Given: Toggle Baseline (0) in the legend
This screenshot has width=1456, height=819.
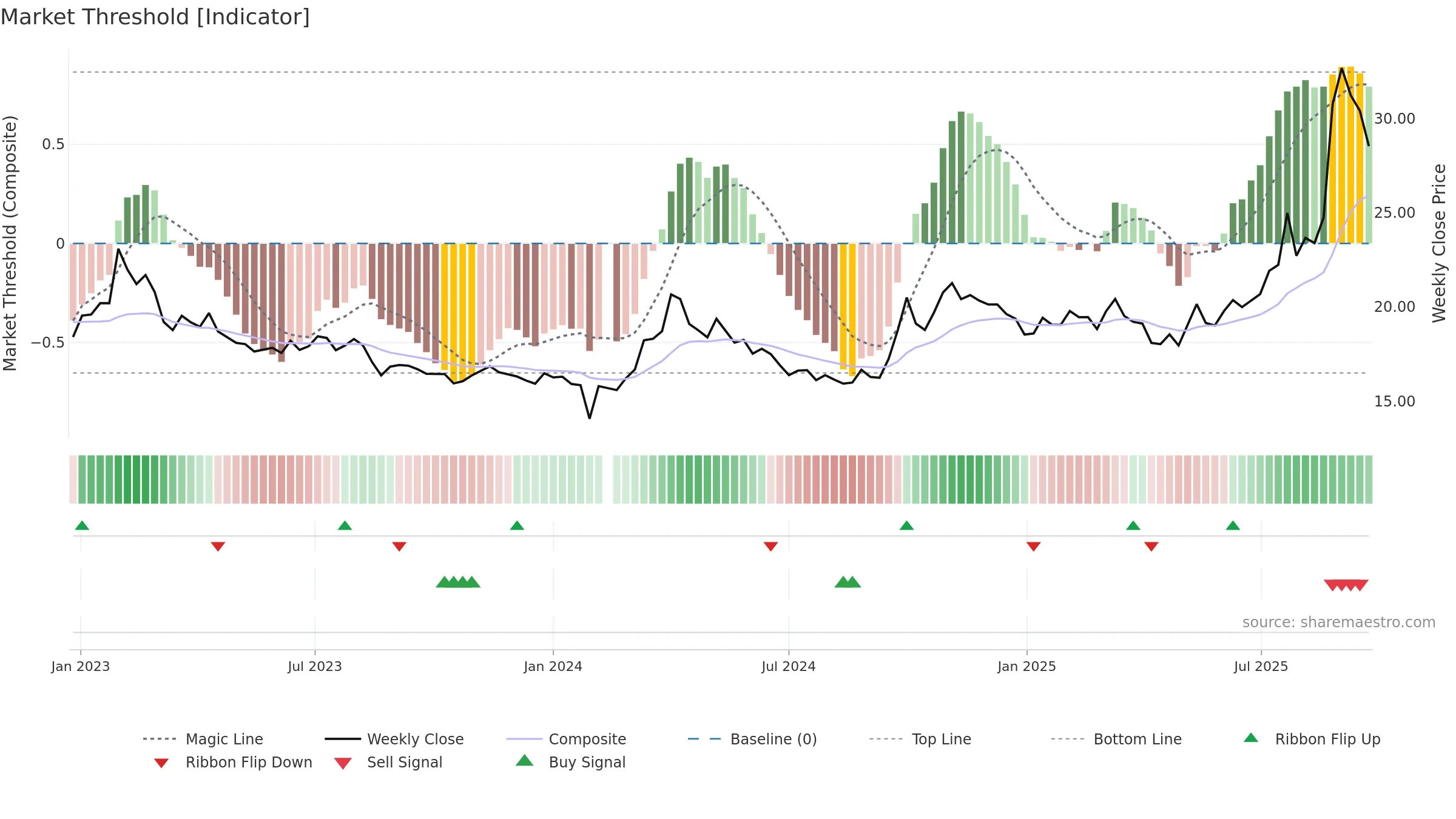Looking at the screenshot, I should click(x=752, y=739).
